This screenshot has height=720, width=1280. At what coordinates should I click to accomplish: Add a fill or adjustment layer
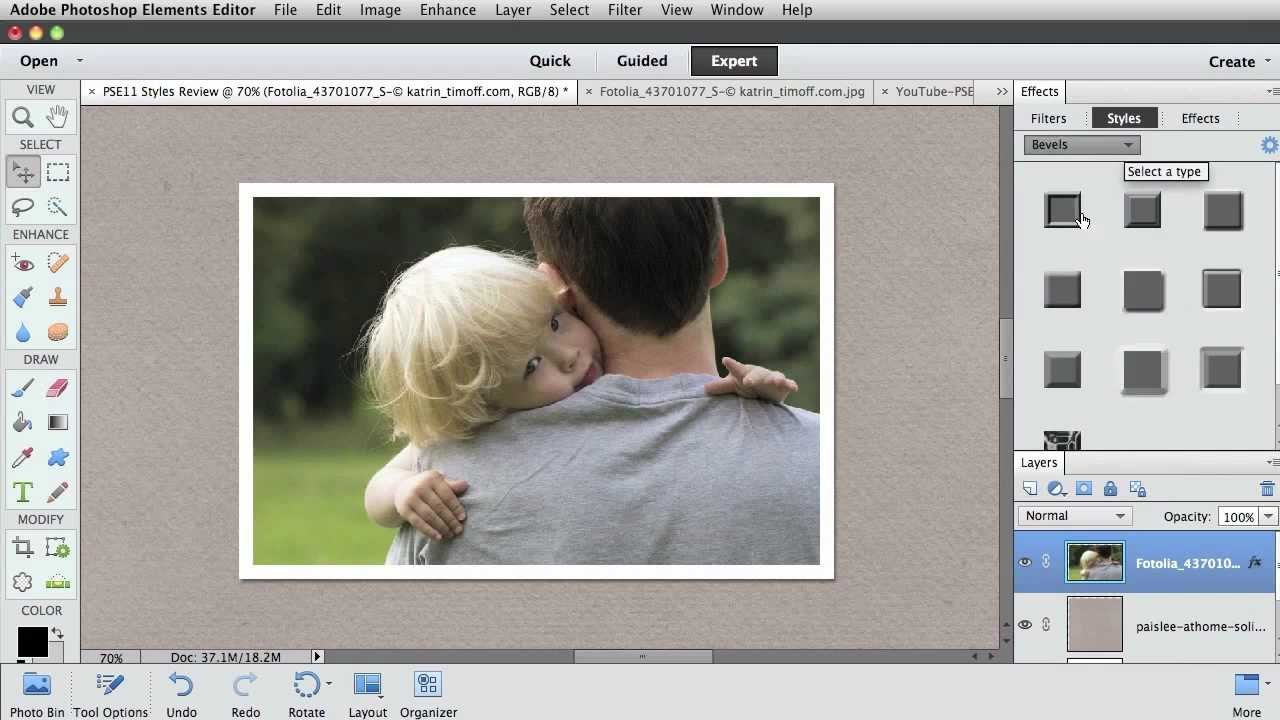pyautogui.click(x=1056, y=489)
